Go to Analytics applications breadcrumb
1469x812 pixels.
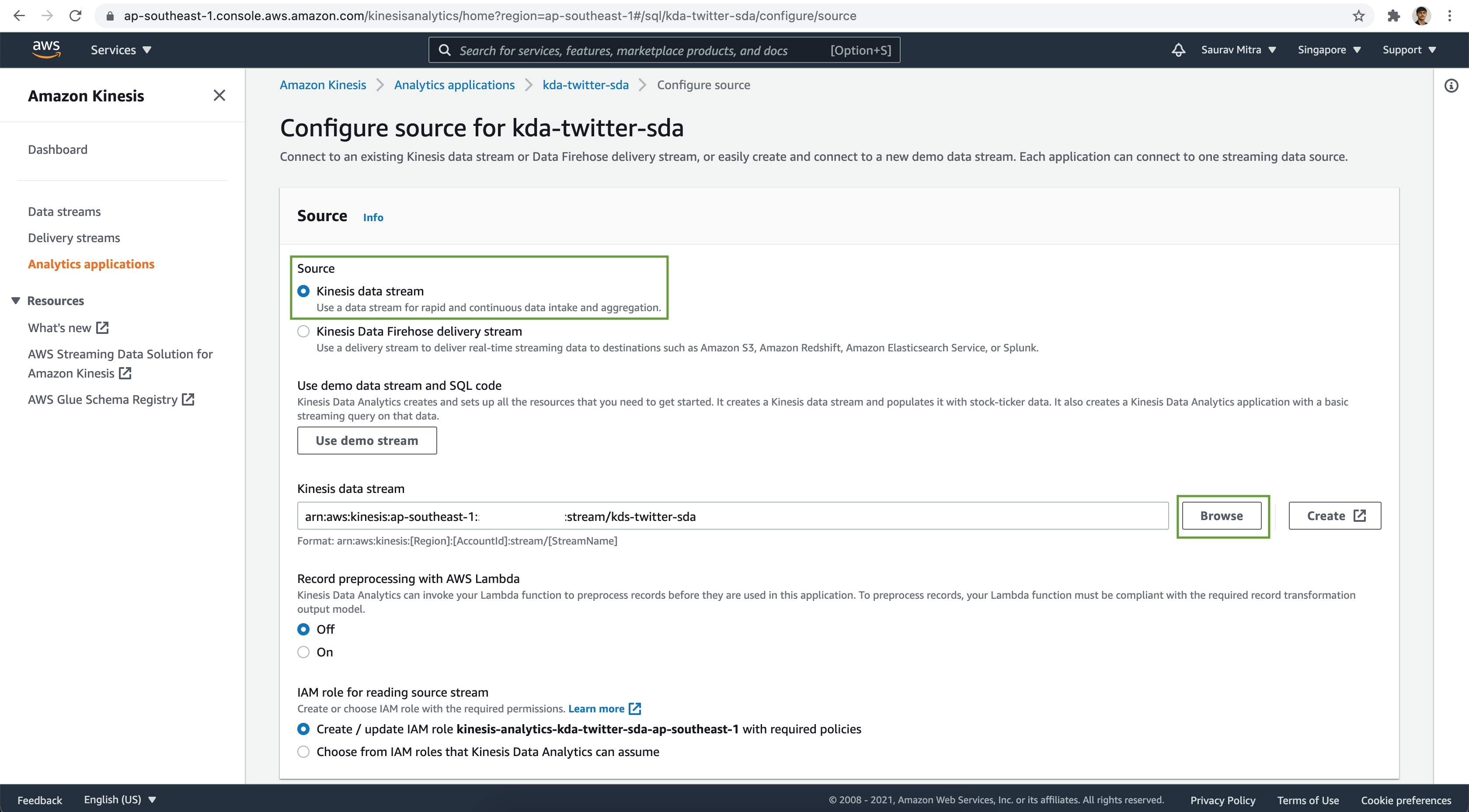pyautogui.click(x=455, y=85)
